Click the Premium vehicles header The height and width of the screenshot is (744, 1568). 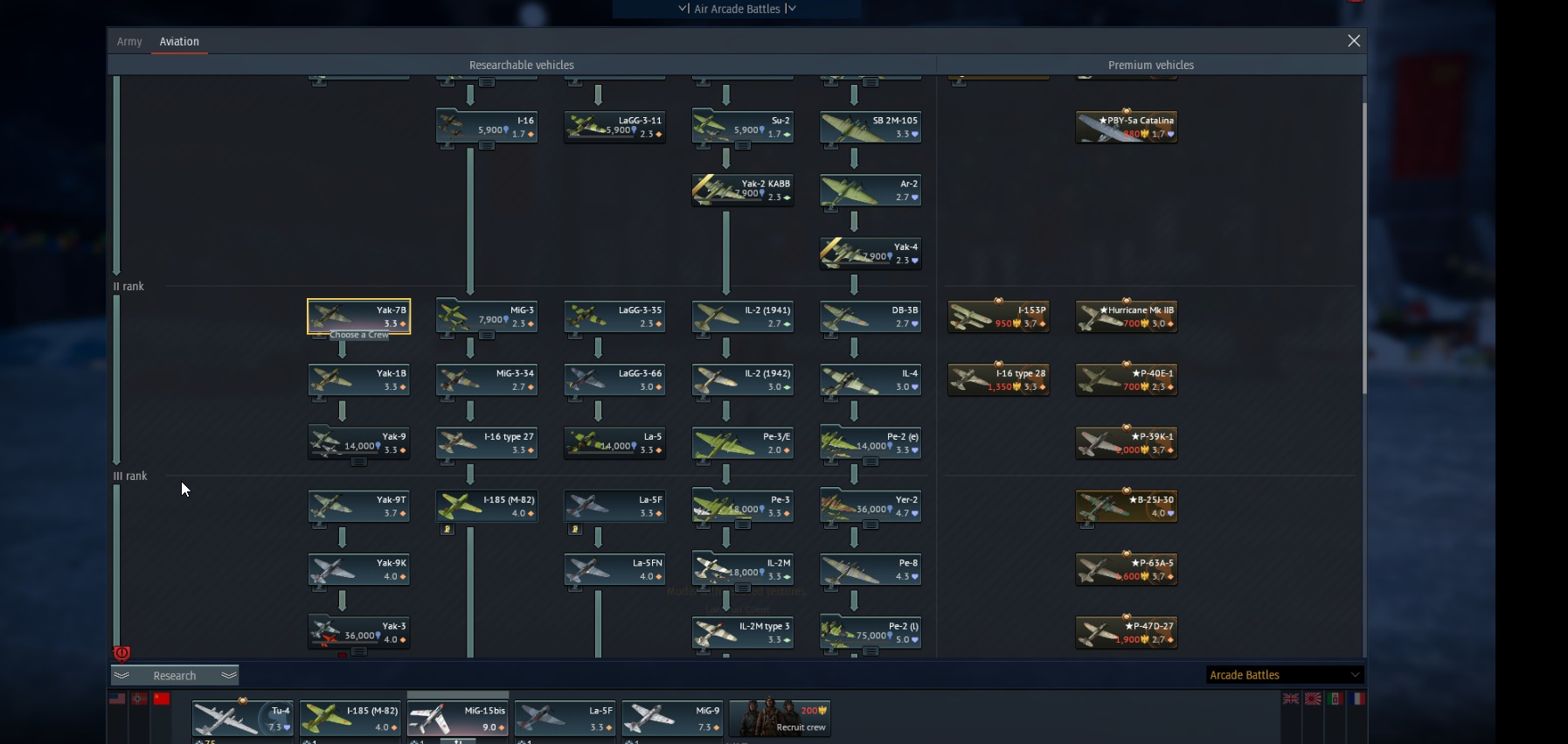[1151, 66]
